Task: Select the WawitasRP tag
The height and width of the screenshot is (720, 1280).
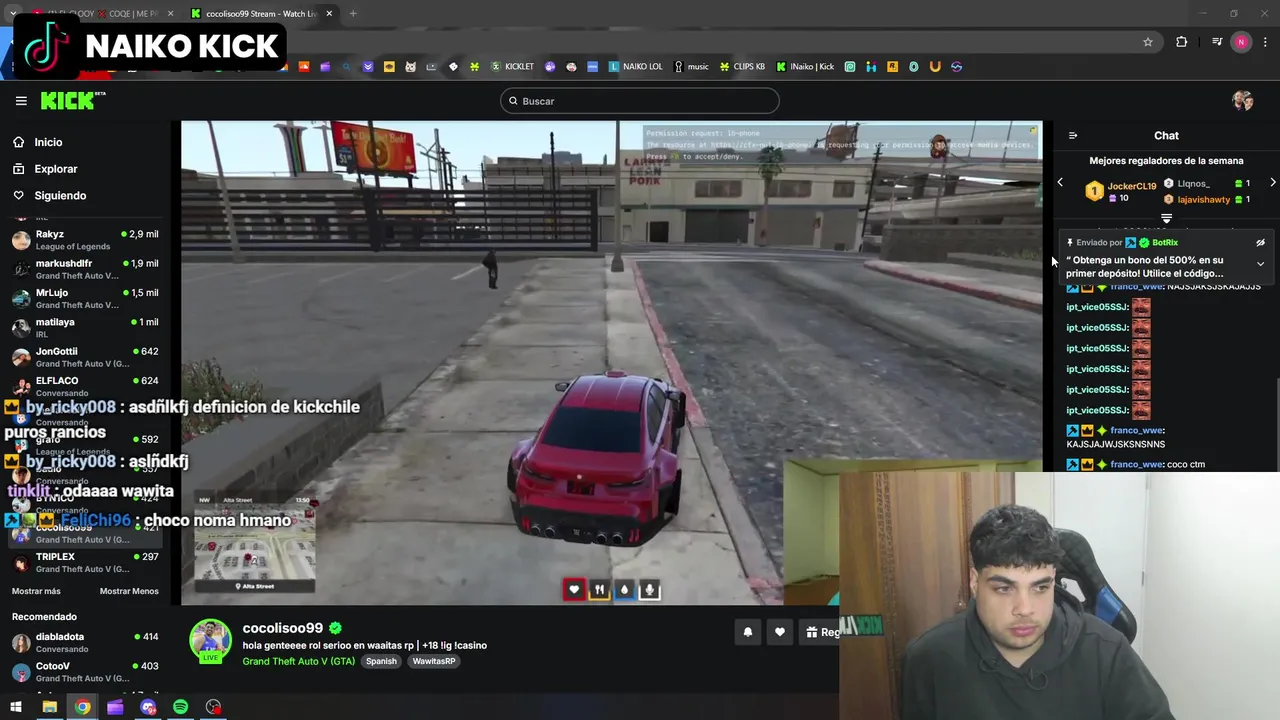Action: pos(434,661)
